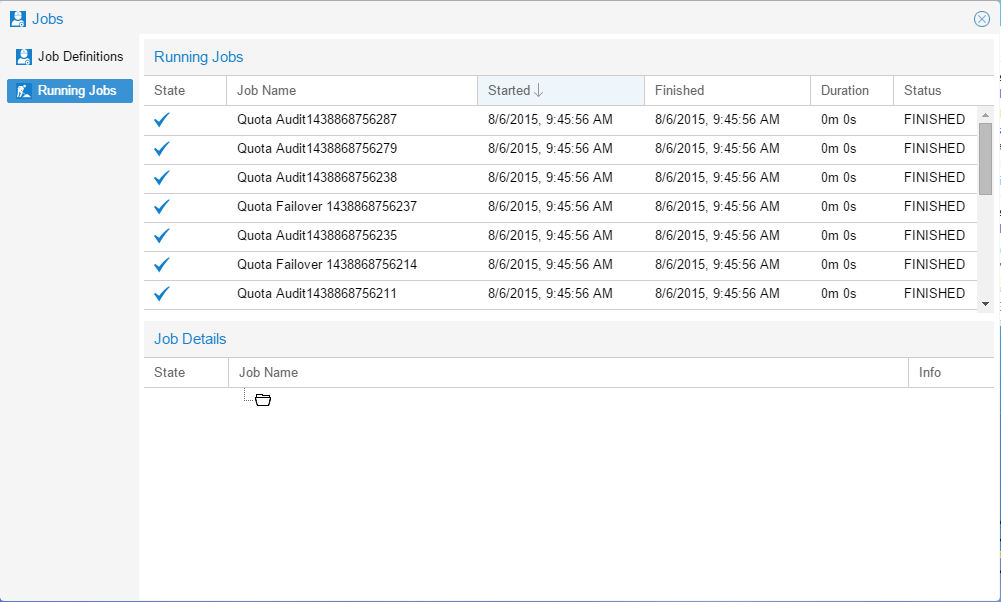Click checkmark icon for Quota Audit1438868756279
The image size is (1001, 602).
pos(162,149)
